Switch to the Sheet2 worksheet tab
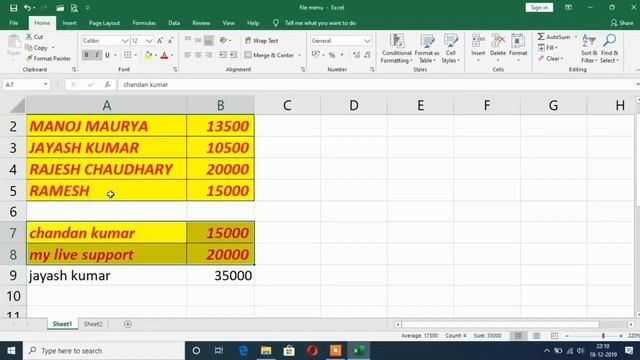640x360 pixels. click(x=93, y=324)
